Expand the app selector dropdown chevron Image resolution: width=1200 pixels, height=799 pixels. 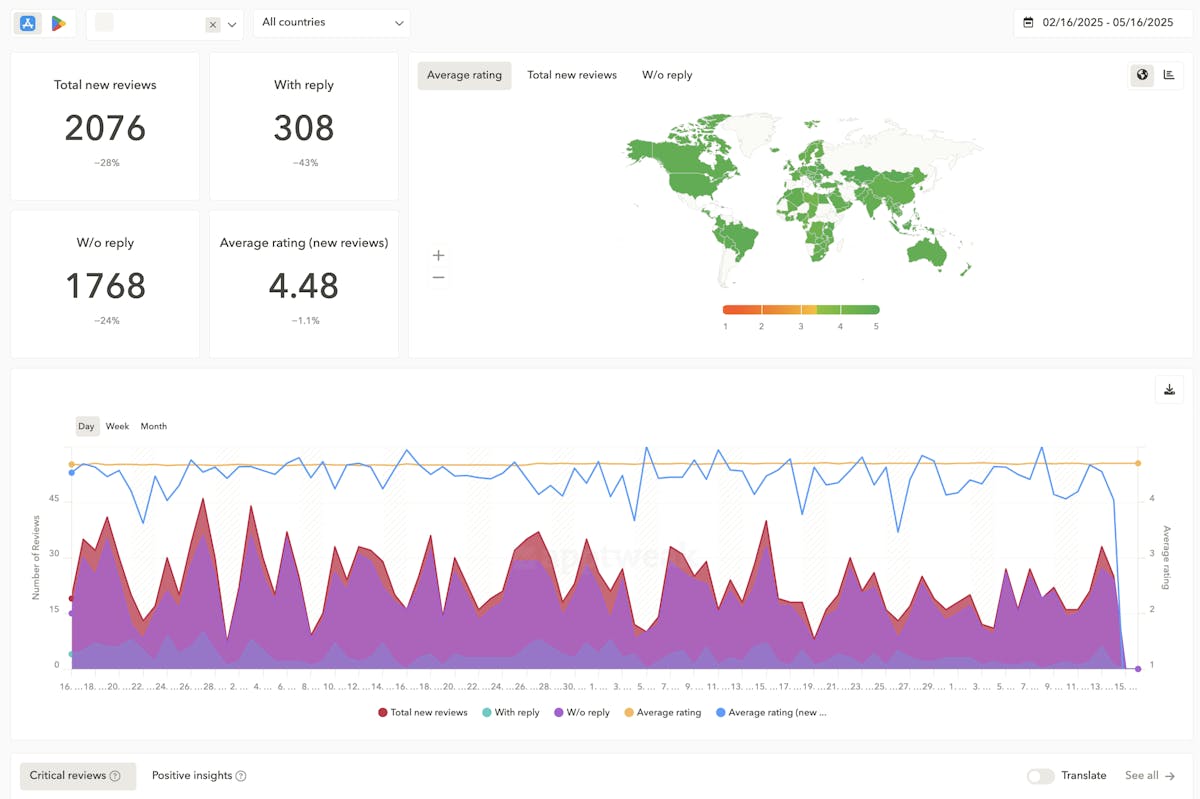click(x=233, y=24)
